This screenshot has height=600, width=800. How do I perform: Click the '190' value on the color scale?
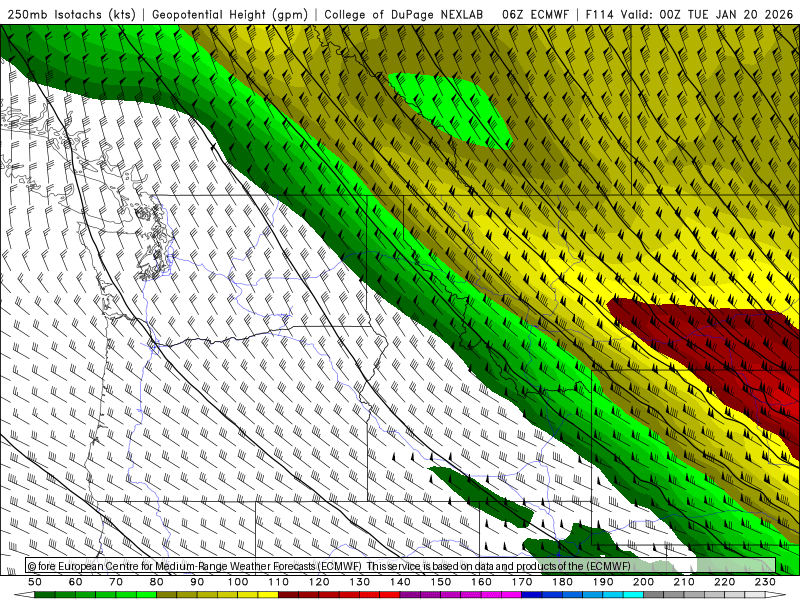pos(603,582)
